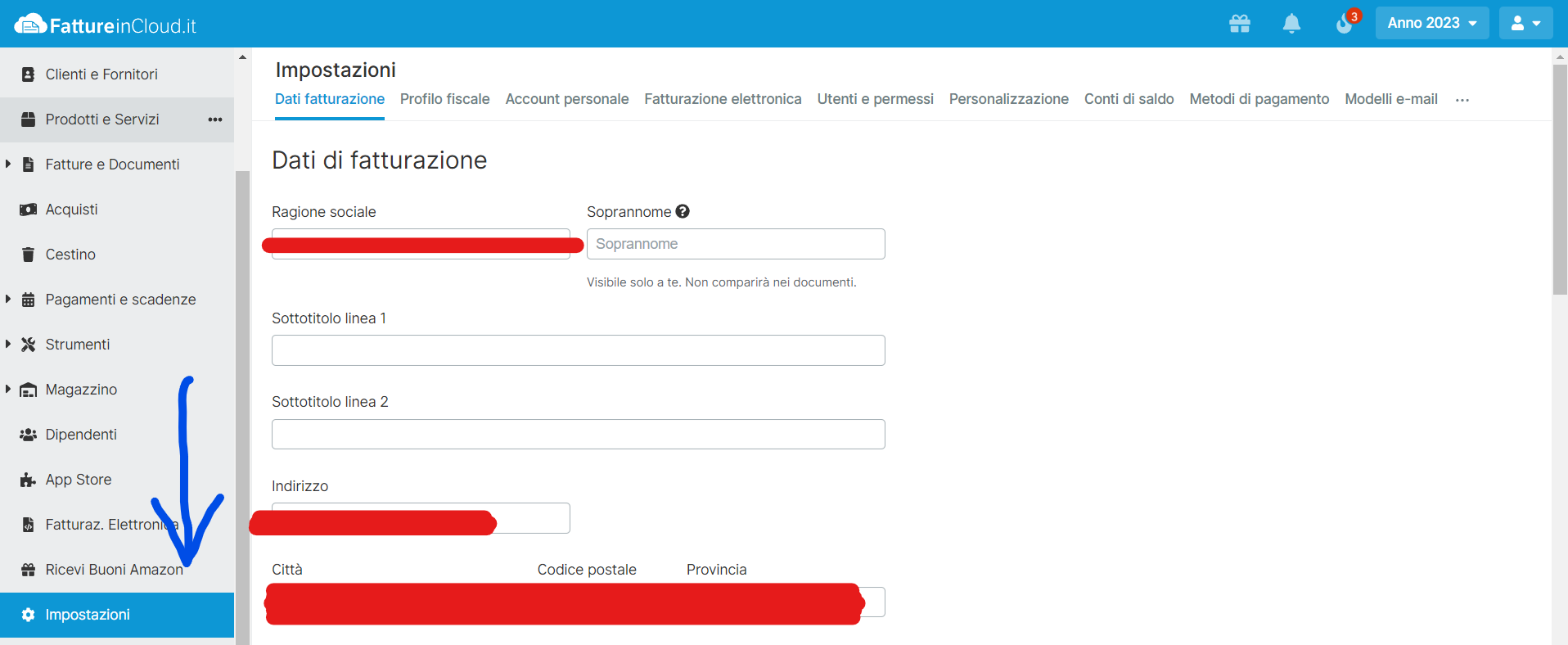Click the Soprannome help question mark icon
1568x645 pixels.
(x=683, y=211)
